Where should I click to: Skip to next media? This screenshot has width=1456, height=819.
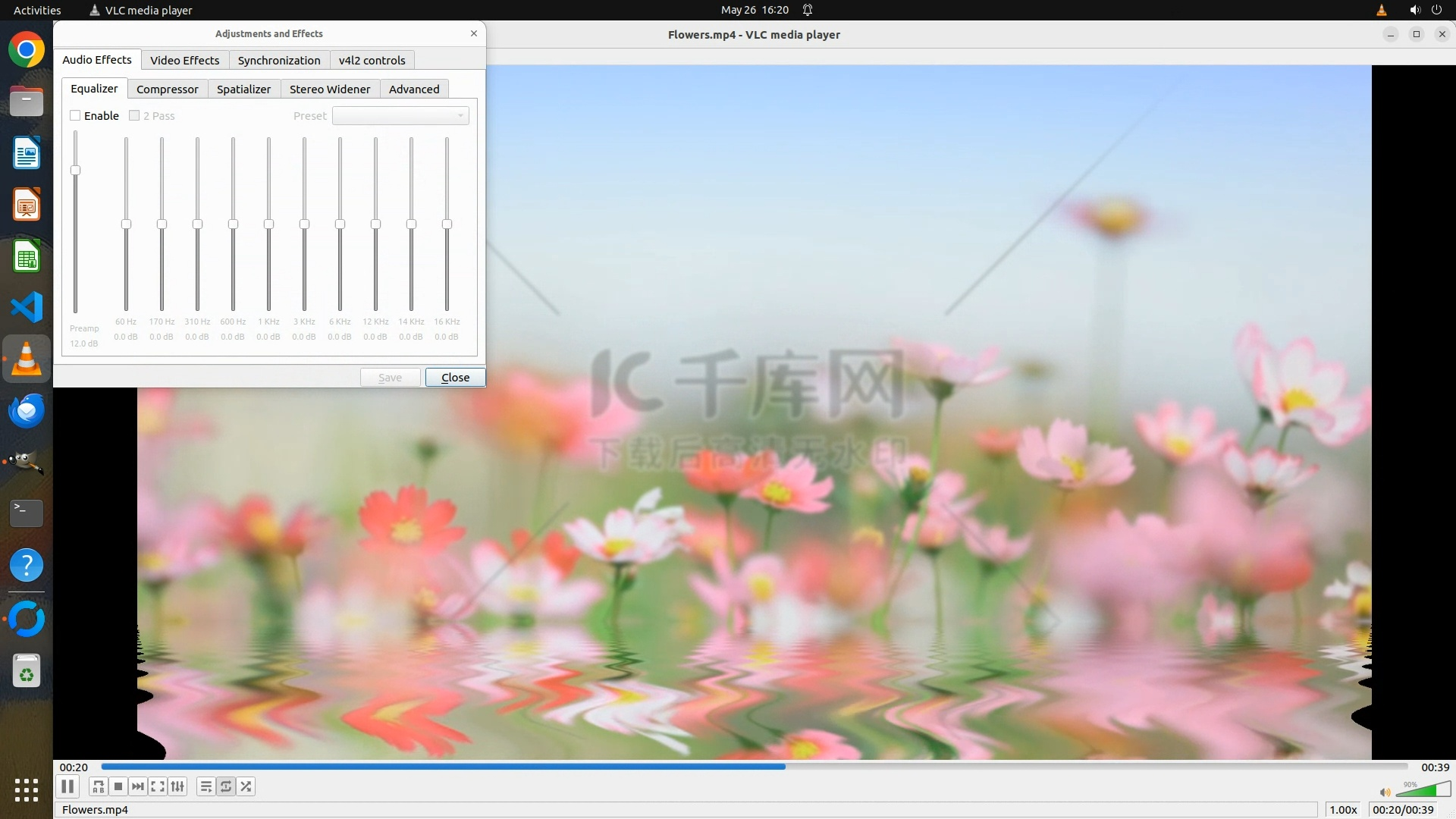(137, 786)
